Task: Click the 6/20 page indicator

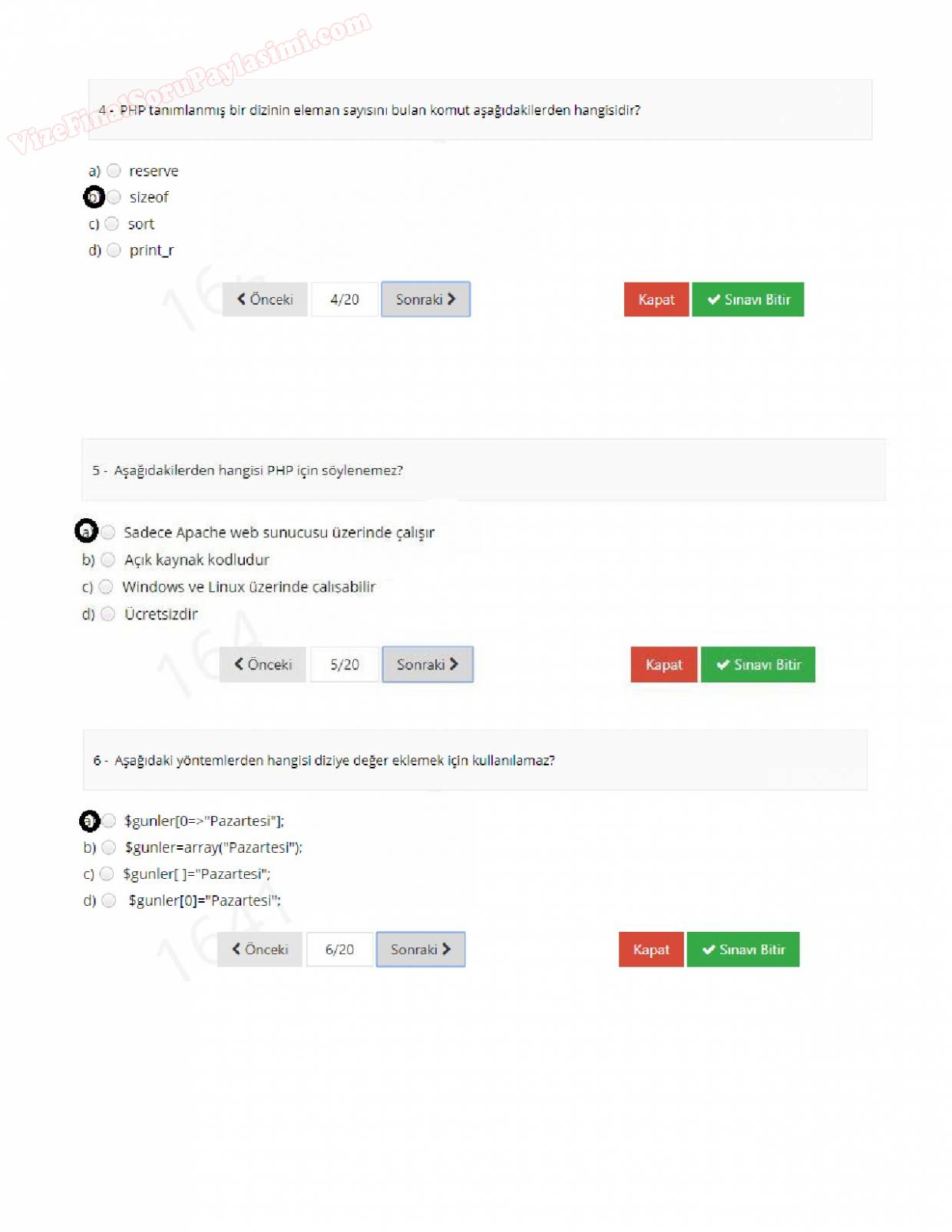Action: click(x=339, y=950)
